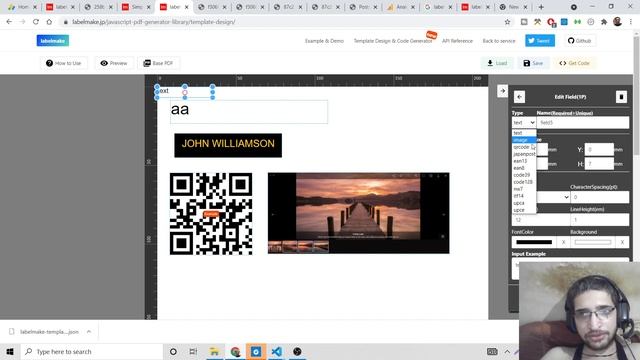
Task: Save the template
Action: 533,63
